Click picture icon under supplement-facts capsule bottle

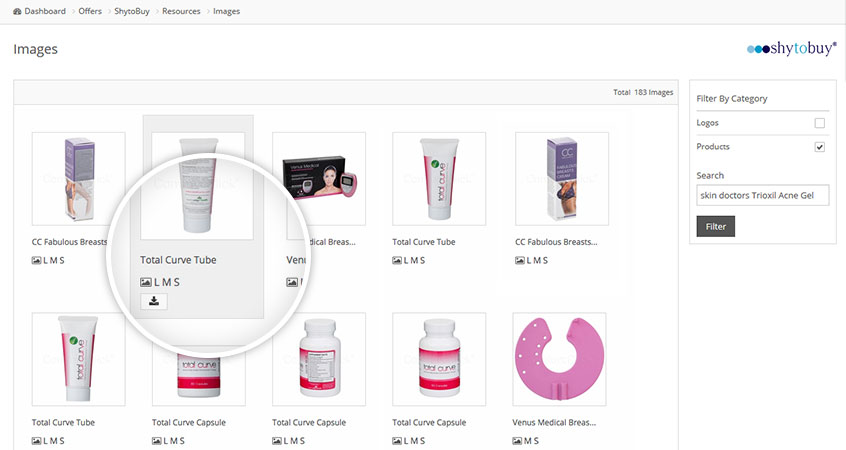pyautogui.click(x=277, y=441)
